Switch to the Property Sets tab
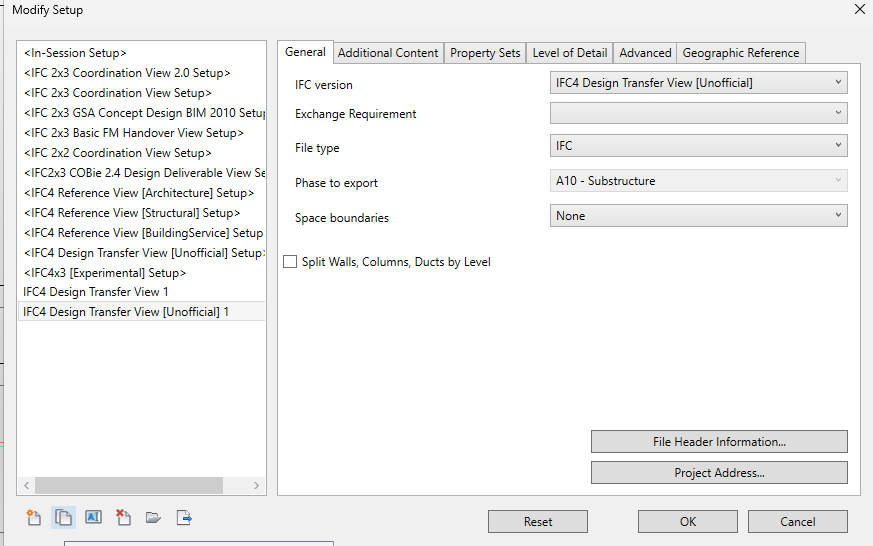This screenshot has width=873, height=546. 485,53
